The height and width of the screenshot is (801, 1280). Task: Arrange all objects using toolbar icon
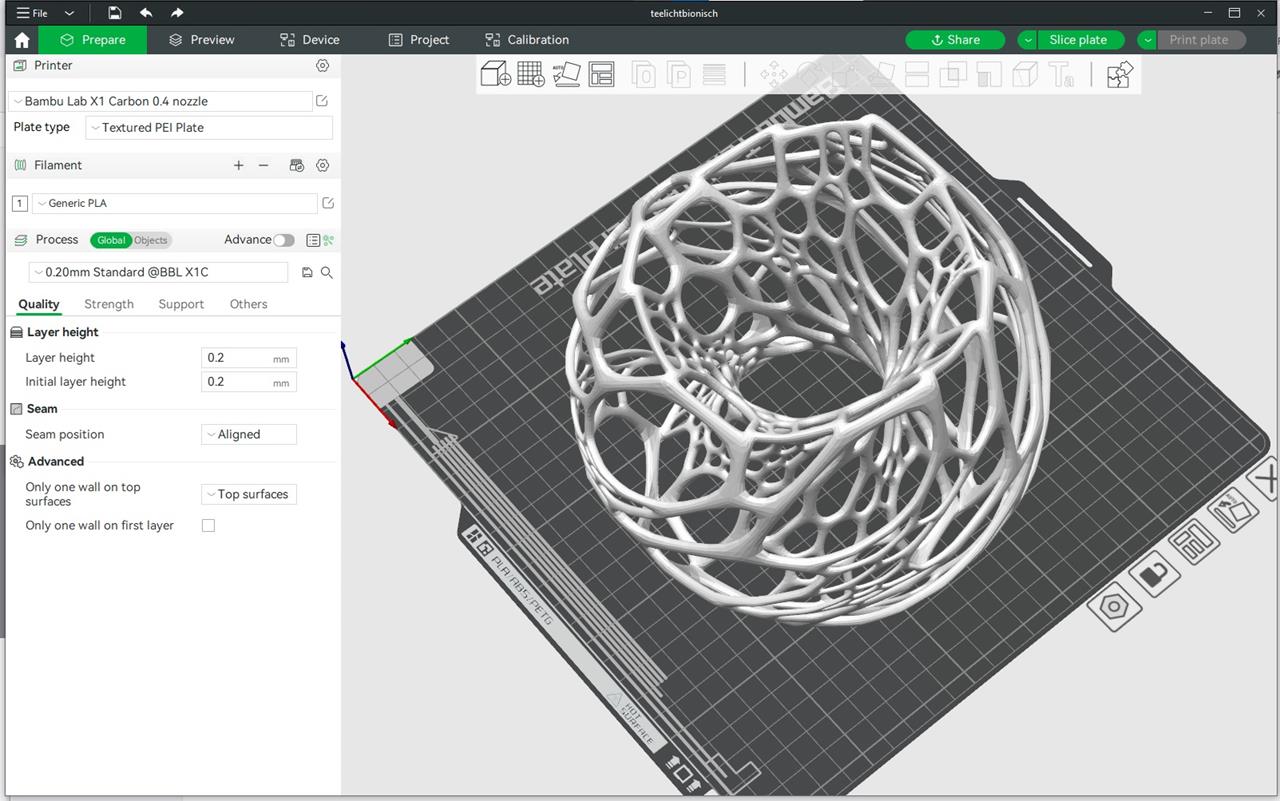(x=601, y=74)
